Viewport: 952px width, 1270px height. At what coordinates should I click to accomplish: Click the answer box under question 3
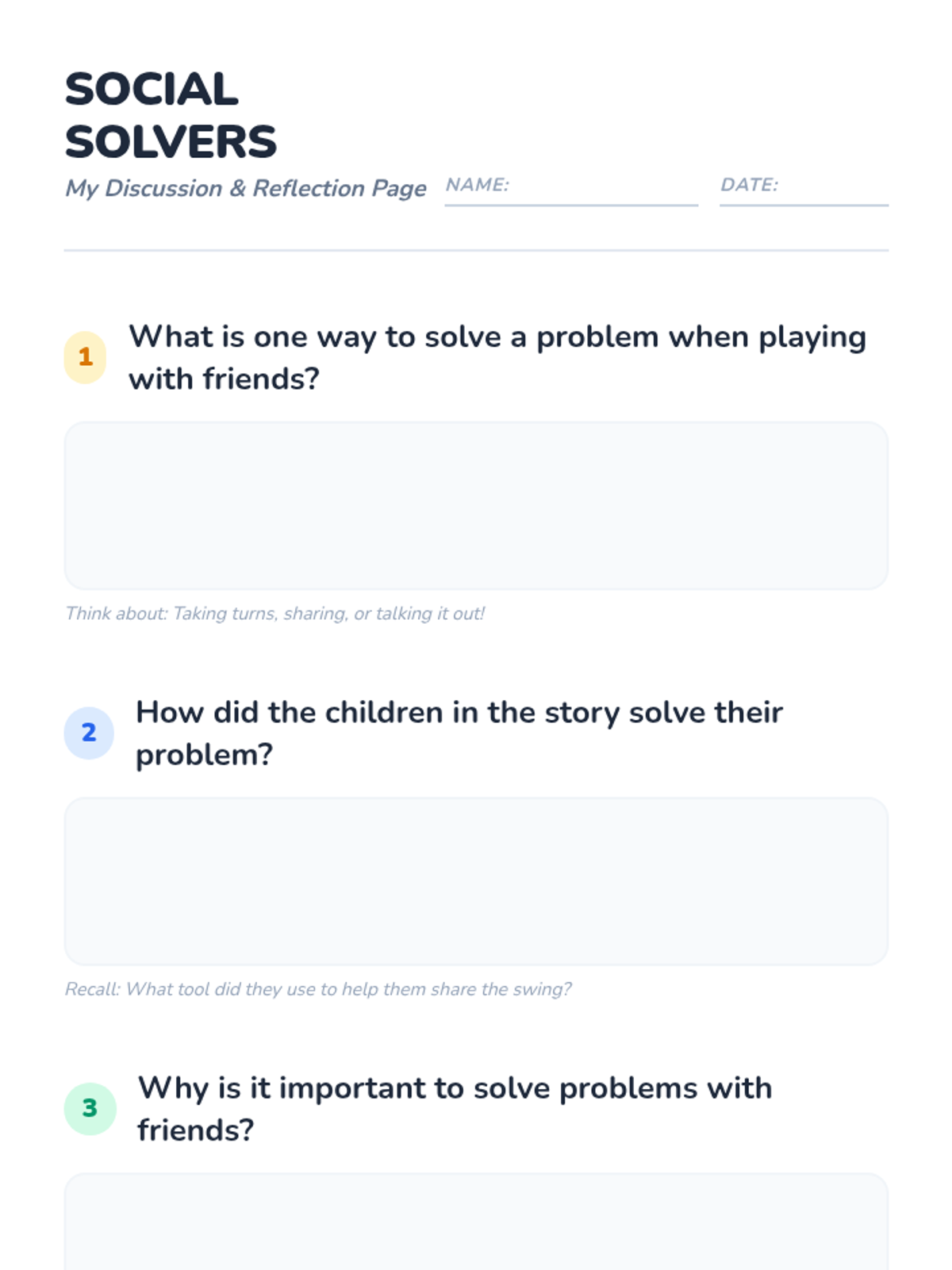pyautogui.click(x=476, y=1222)
